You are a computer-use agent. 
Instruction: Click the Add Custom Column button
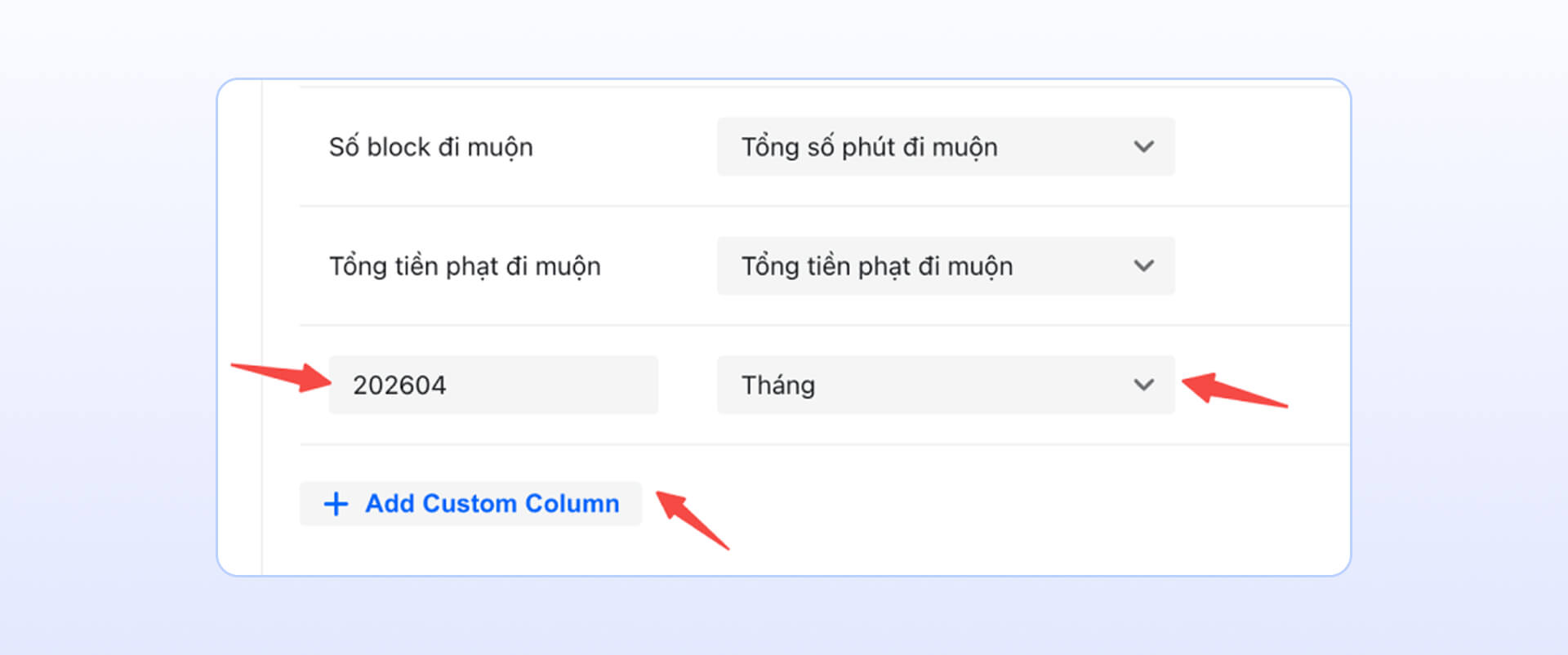[x=470, y=504]
